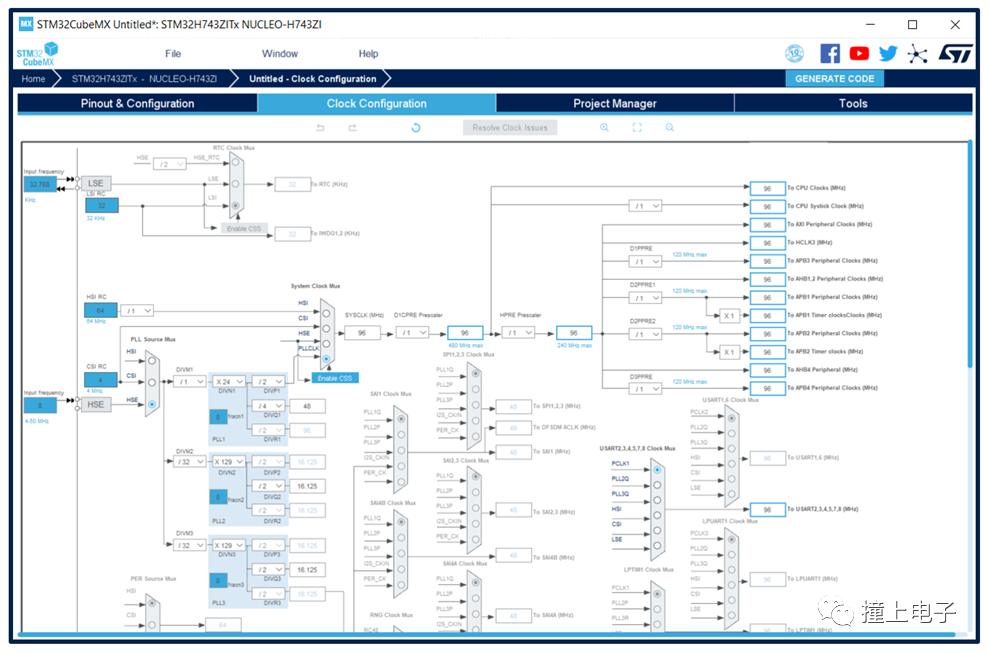Open the DIVM2 /32 dropdown
This screenshot has width=988, height=654.
190,462
